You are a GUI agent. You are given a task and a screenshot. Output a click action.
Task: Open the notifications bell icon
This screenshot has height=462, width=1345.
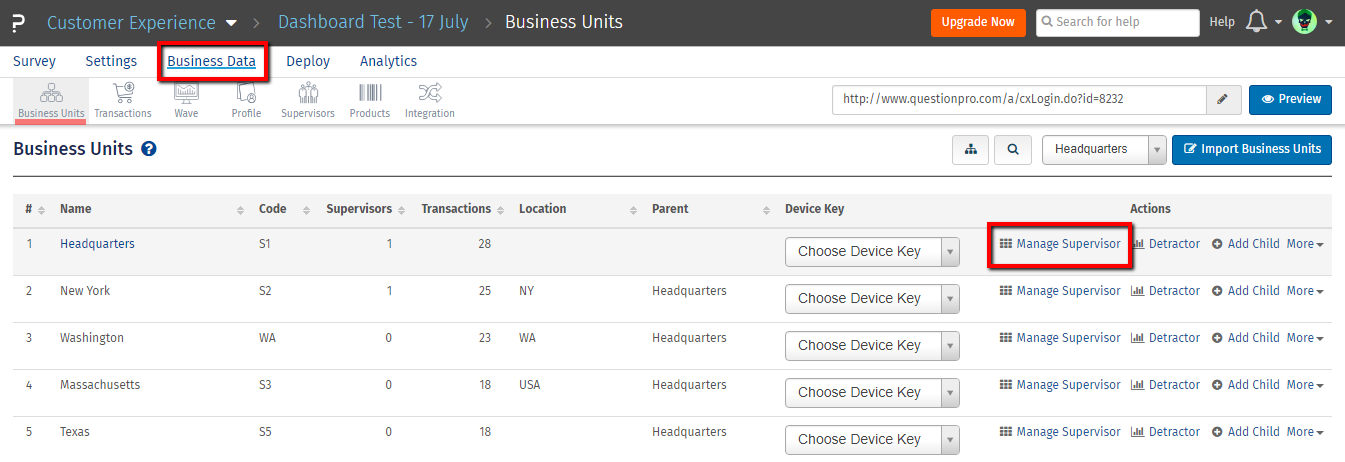tap(1257, 22)
